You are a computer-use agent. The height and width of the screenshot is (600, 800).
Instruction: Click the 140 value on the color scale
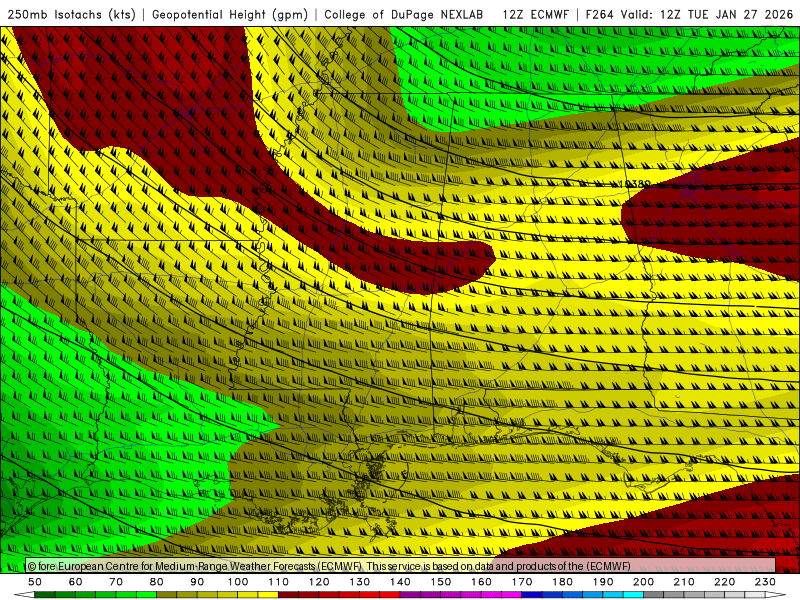click(x=400, y=582)
